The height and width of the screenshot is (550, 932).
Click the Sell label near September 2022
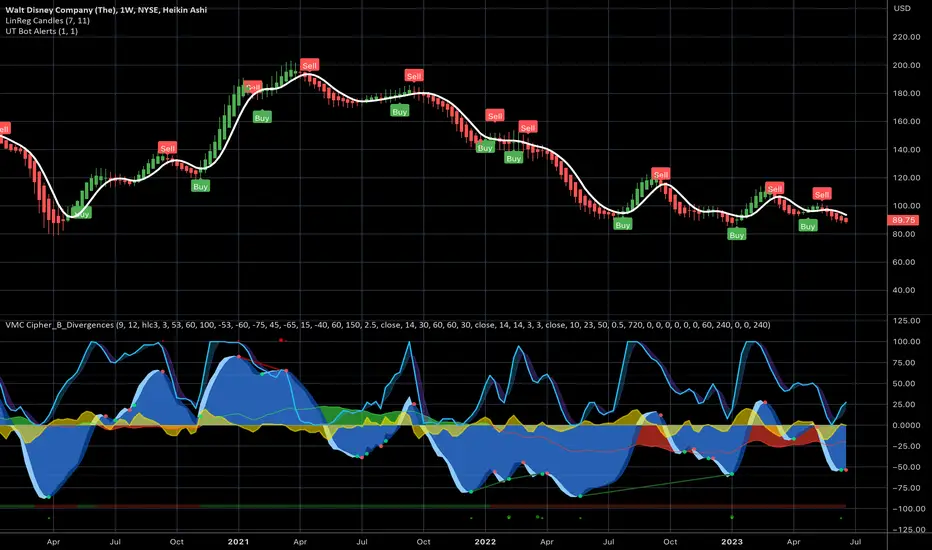(661, 174)
